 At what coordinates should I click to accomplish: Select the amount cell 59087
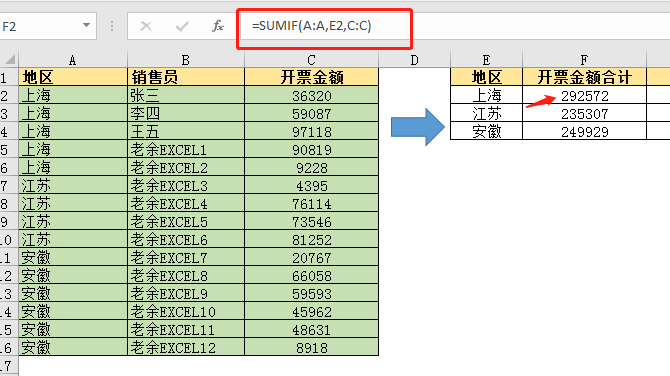[x=311, y=113]
